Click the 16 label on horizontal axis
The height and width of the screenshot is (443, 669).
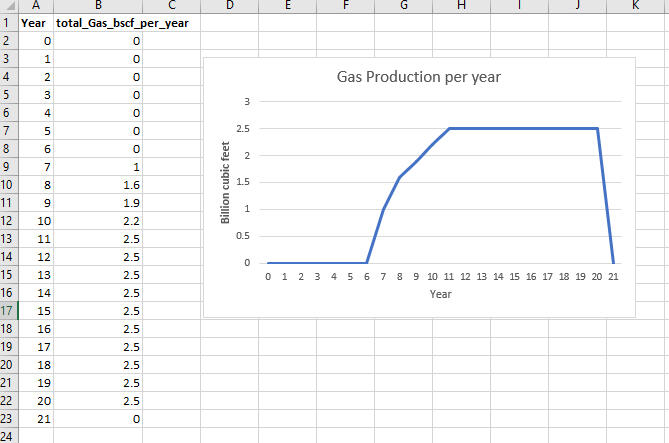point(531,277)
